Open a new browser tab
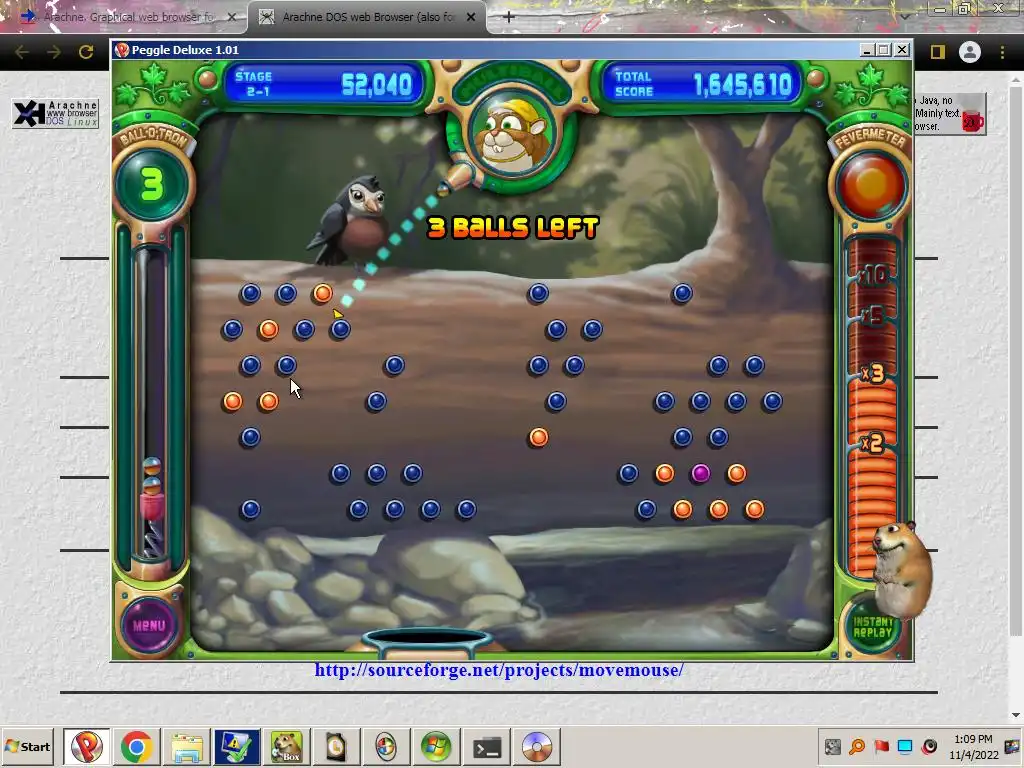Viewport: 1024px width, 768px height. click(x=509, y=17)
